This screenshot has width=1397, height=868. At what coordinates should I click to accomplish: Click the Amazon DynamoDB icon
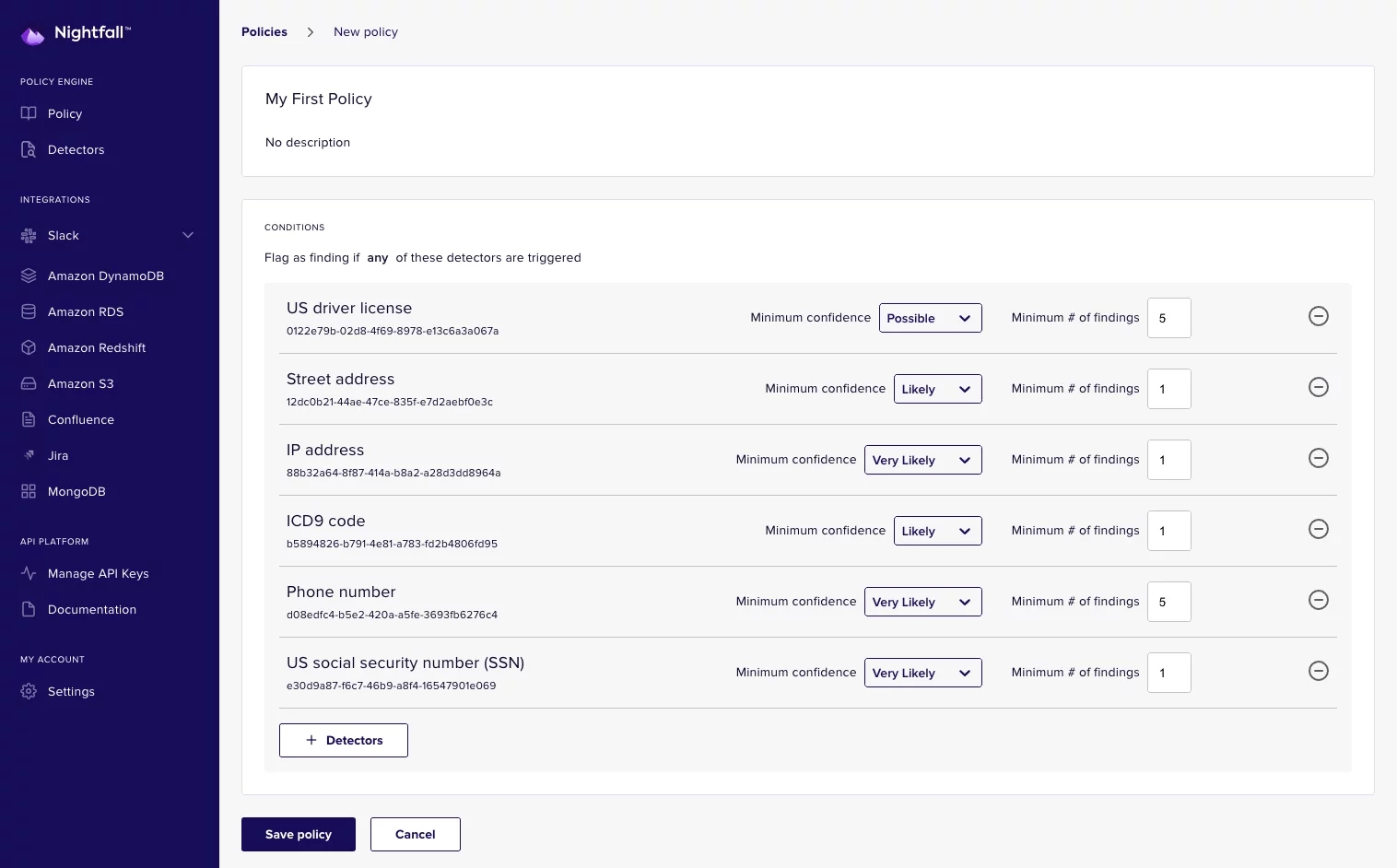[29, 276]
